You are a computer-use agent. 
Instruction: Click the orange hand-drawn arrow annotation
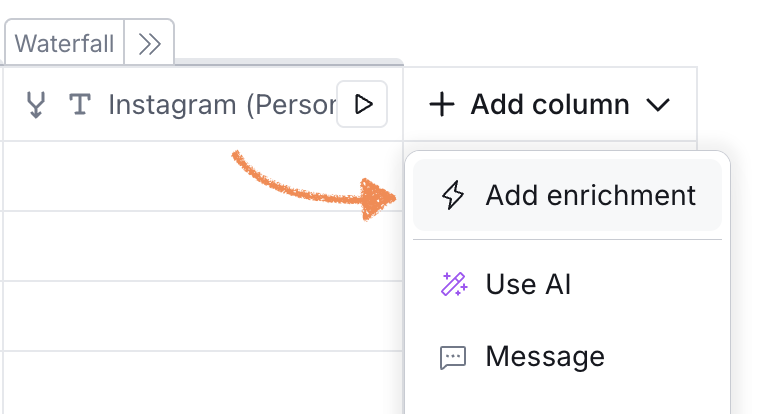tap(314, 186)
